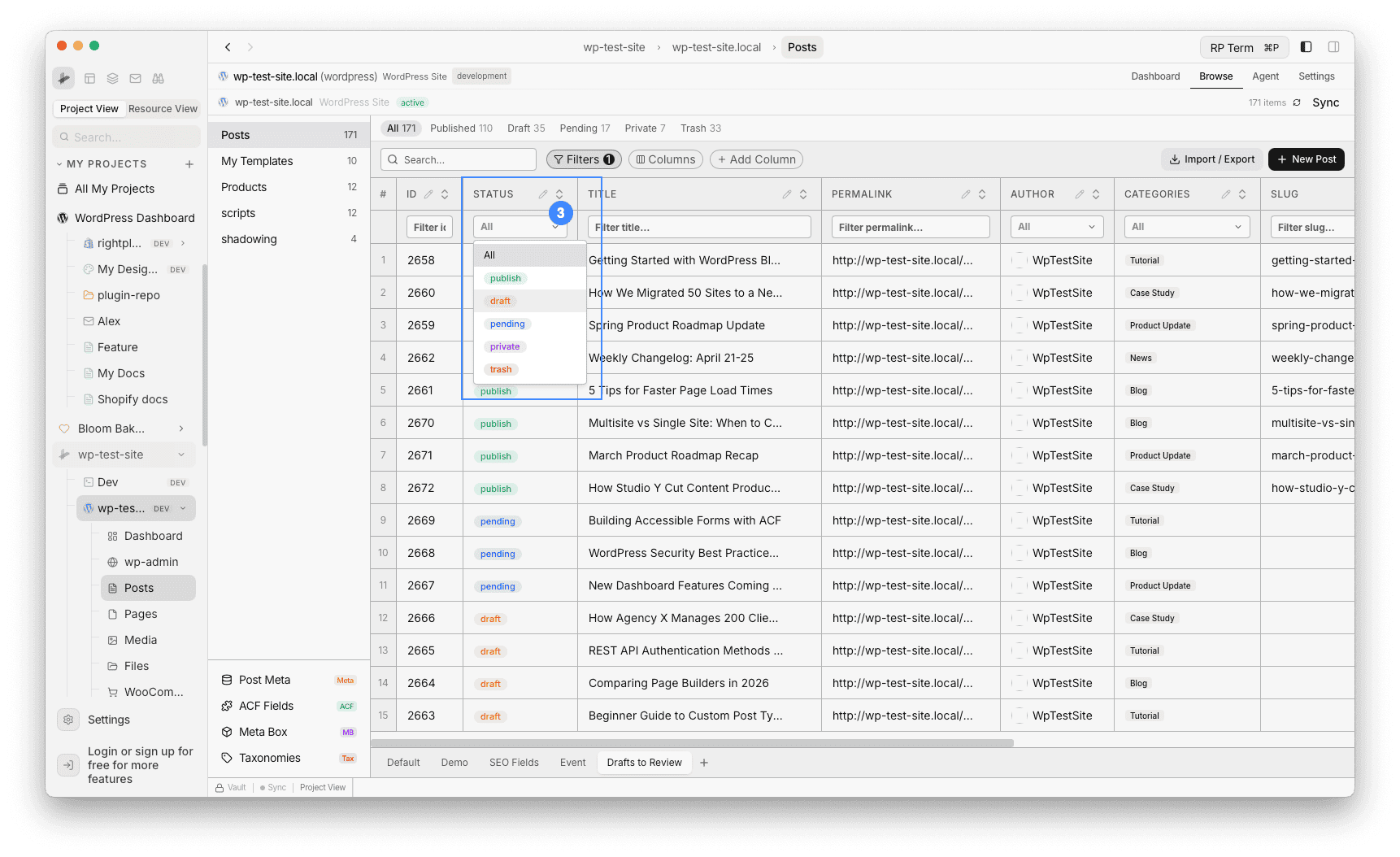Go back with the left arrow
The height and width of the screenshot is (857, 1400).
point(228,47)
